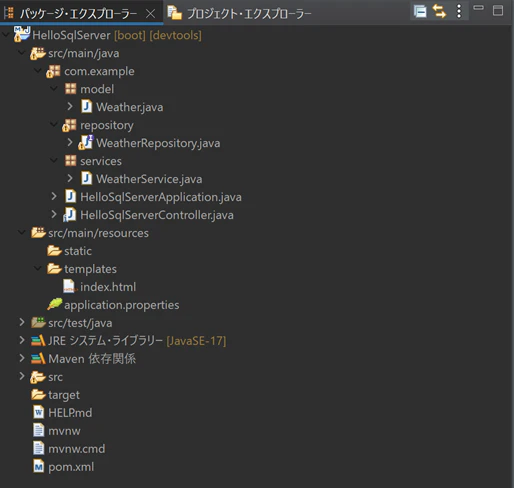Click the index.html file icon

(69, 287)
